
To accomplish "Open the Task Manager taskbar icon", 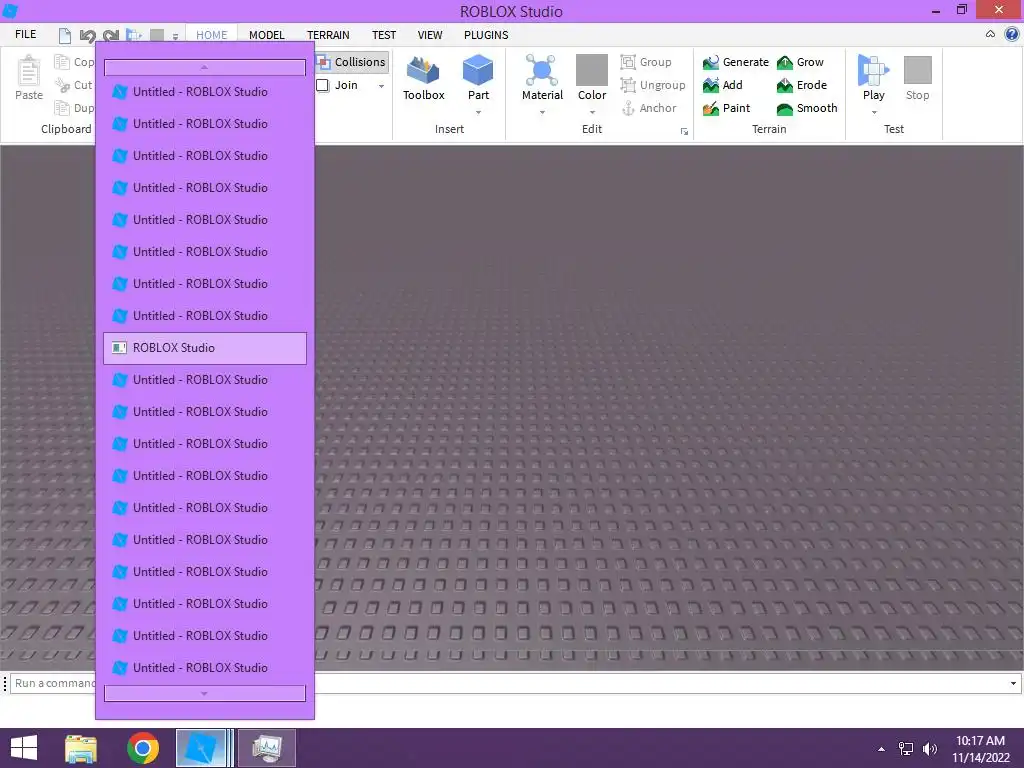I will tap(267, 748).
